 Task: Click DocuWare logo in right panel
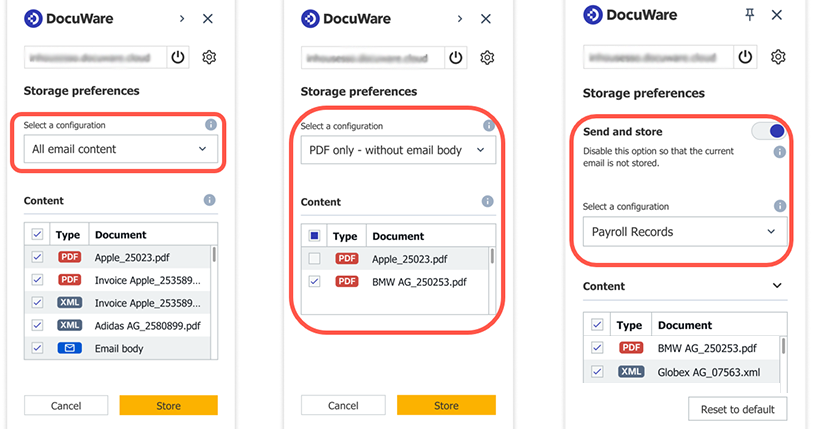click(x=630, y=15)
